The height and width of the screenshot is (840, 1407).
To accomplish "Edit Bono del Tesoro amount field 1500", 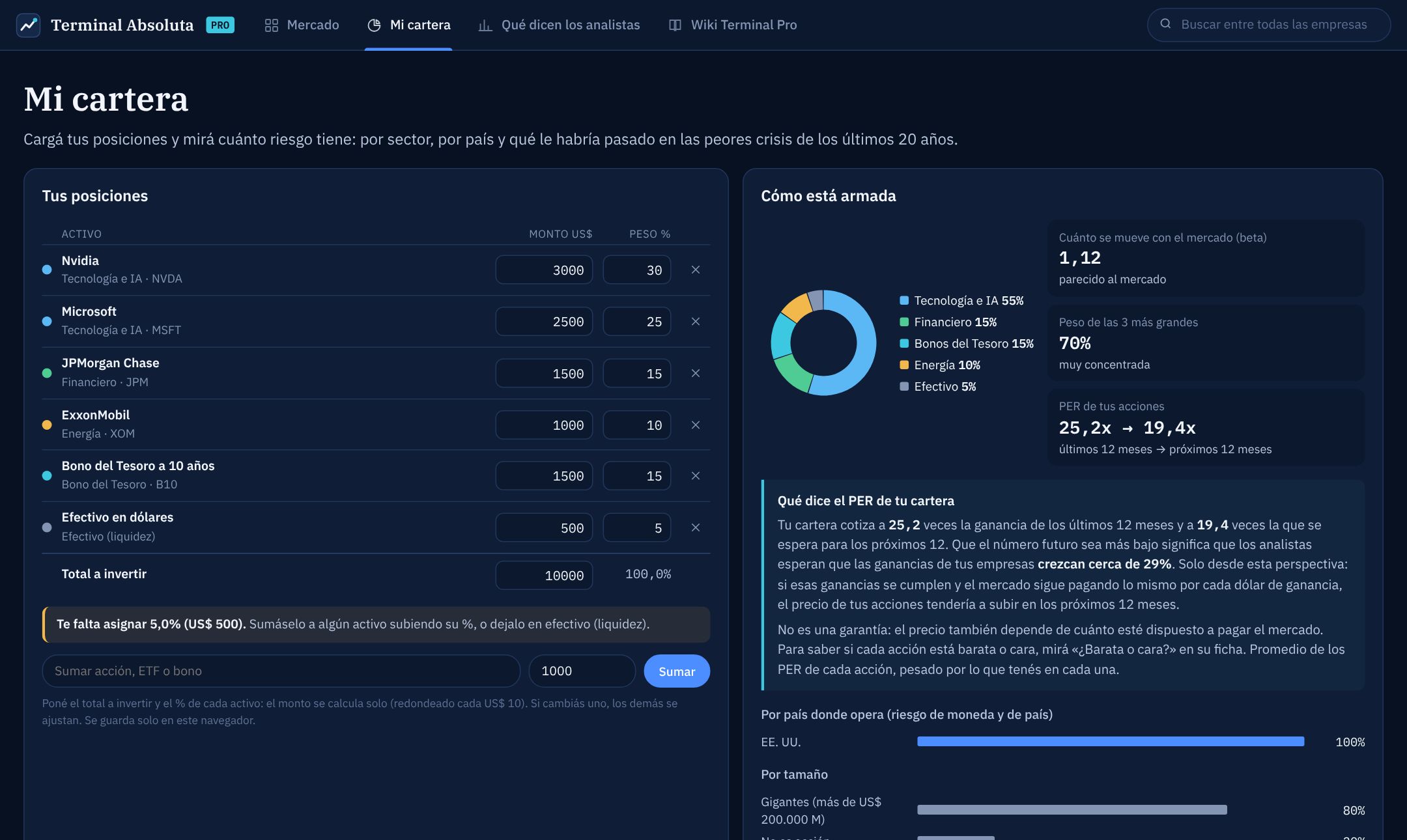I will [x=544, y=476].
